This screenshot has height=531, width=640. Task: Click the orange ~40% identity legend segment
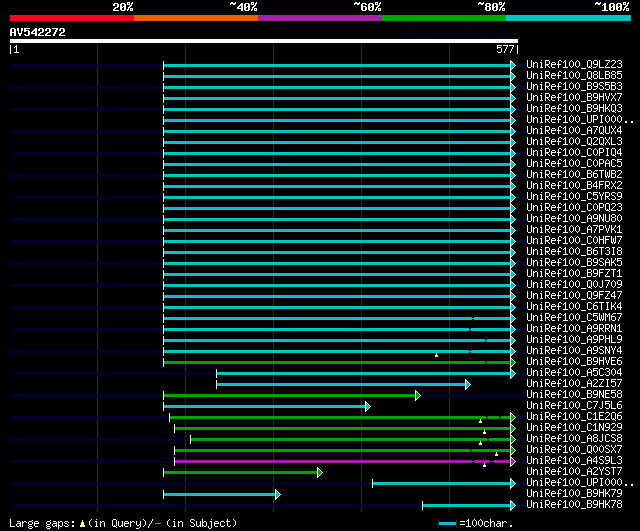click(x=196, y=18)
